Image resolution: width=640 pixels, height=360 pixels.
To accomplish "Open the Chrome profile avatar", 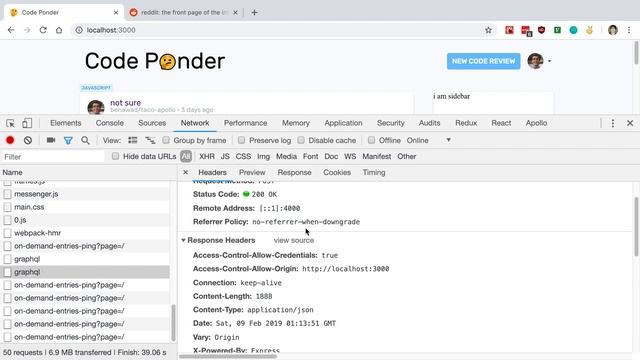I will point(613,30).
